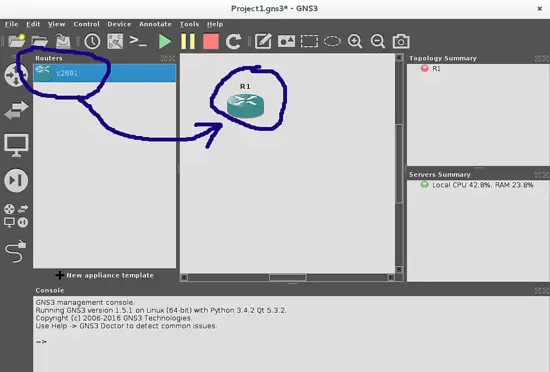Screen dimensions: 550x372
Task: Take a screenshot with the camera icon
Action: click(401, 41)
